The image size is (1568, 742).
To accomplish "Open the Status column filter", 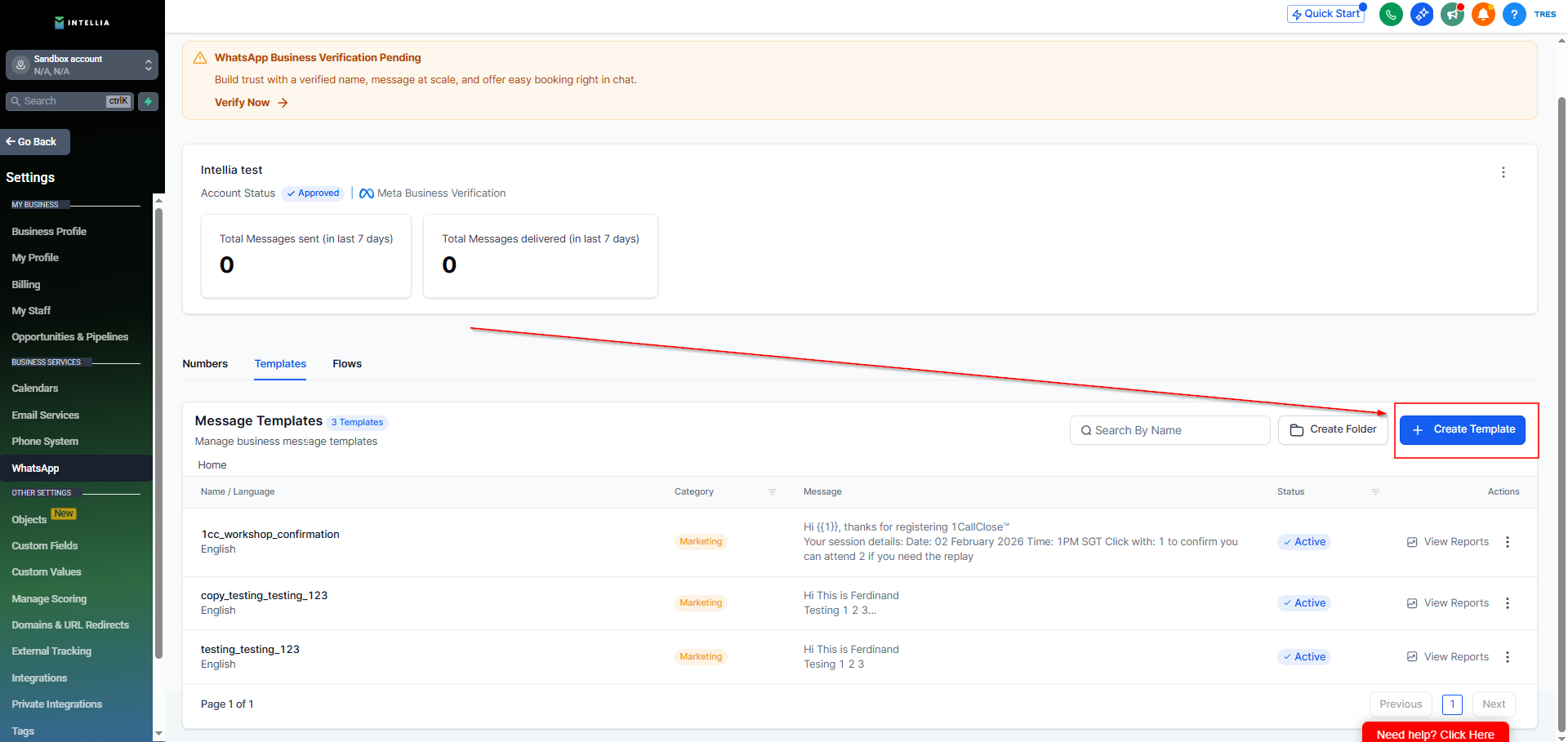I will (1375, 492).
